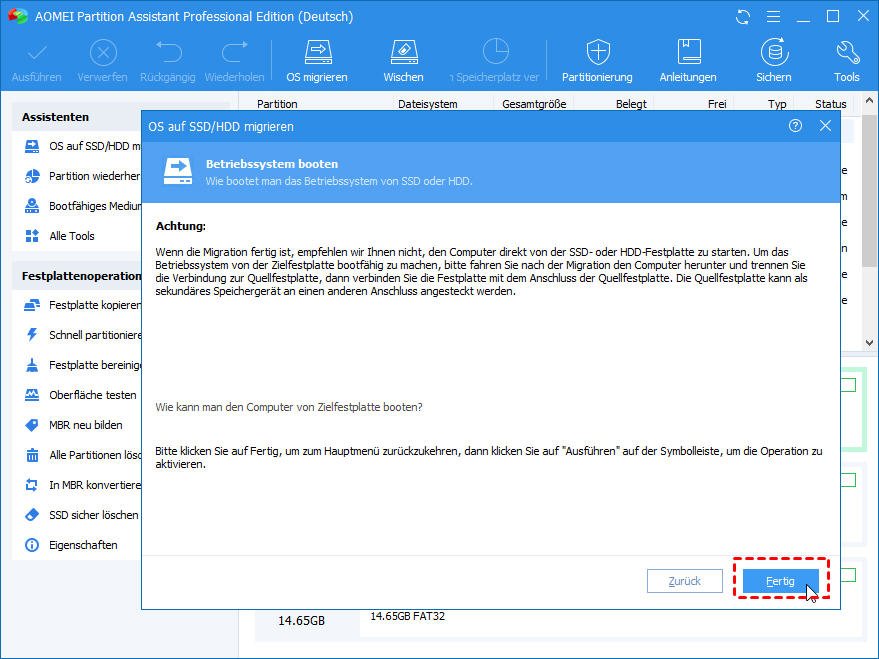This screenshot has height=659, width=879.
Task: Click scrollbar down arrow in partition list
Action: tap(869, 342)
